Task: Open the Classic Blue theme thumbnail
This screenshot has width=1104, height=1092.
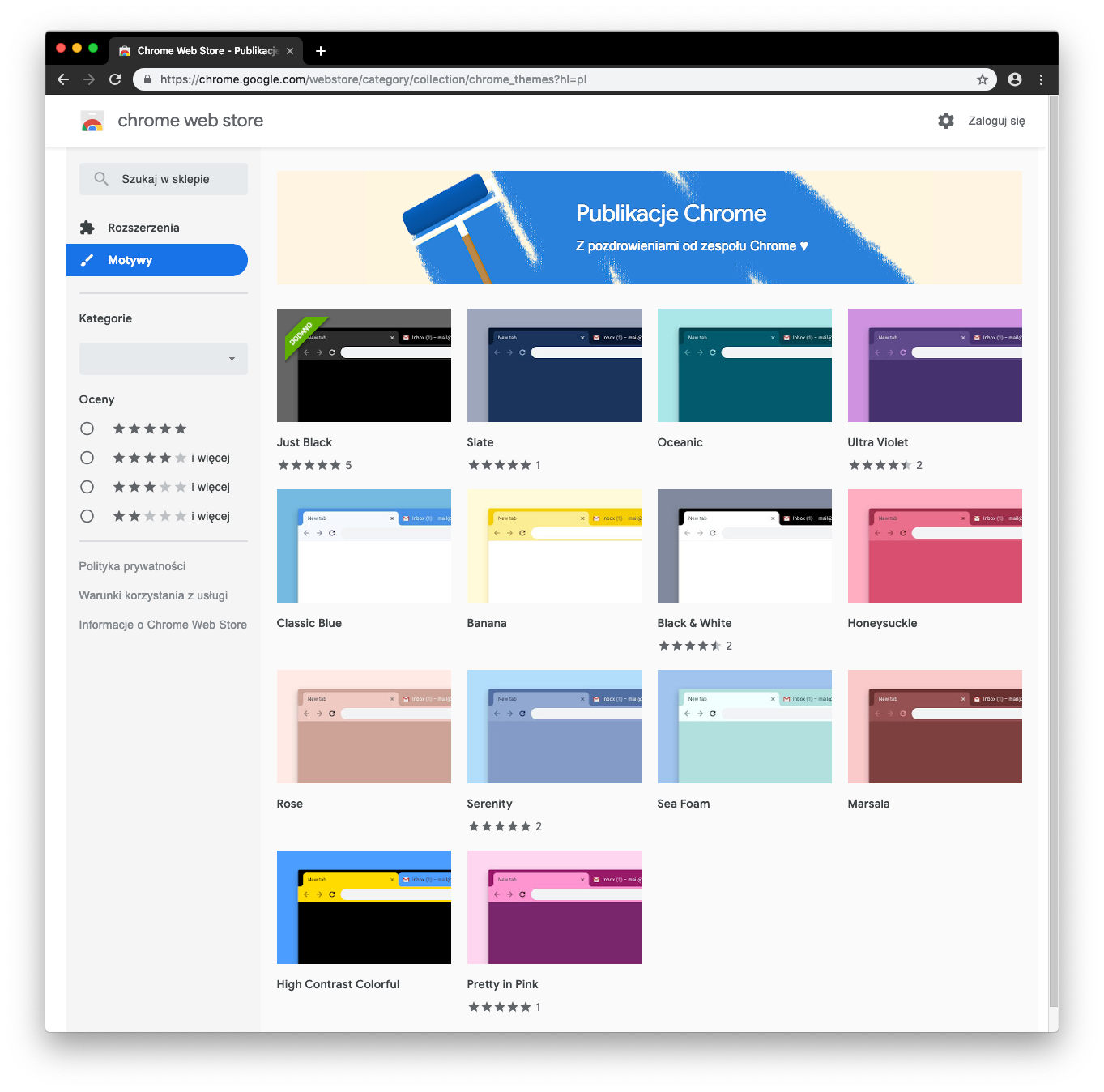Action: coord(364,546)
